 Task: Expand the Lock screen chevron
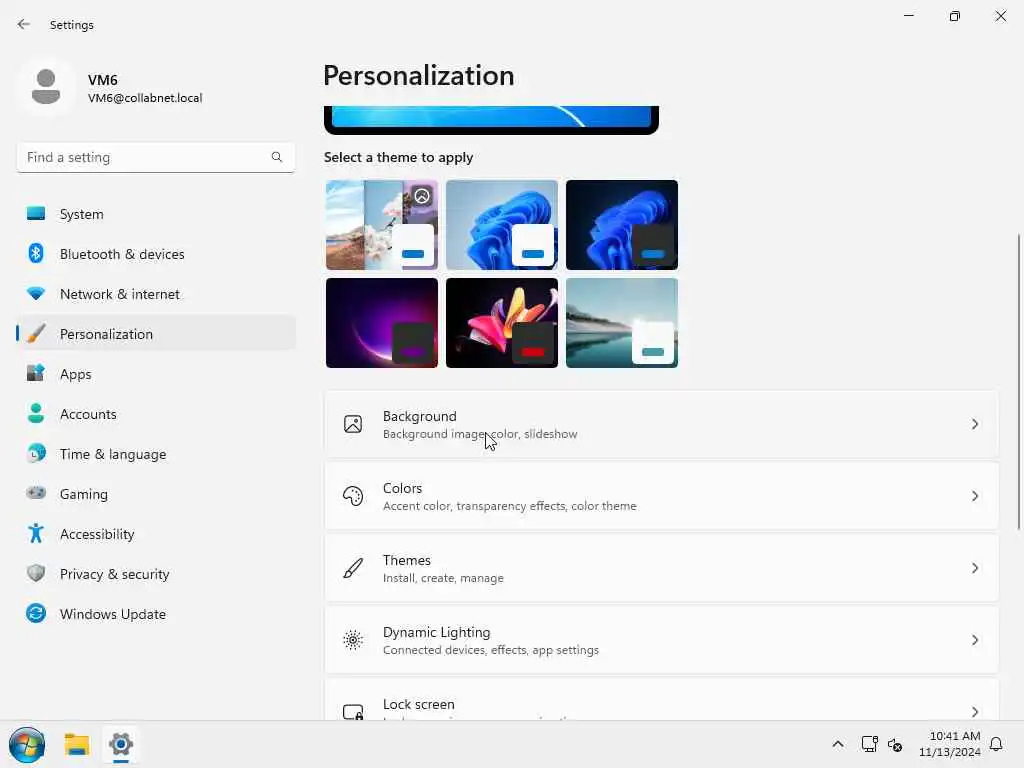pos(974,711)
